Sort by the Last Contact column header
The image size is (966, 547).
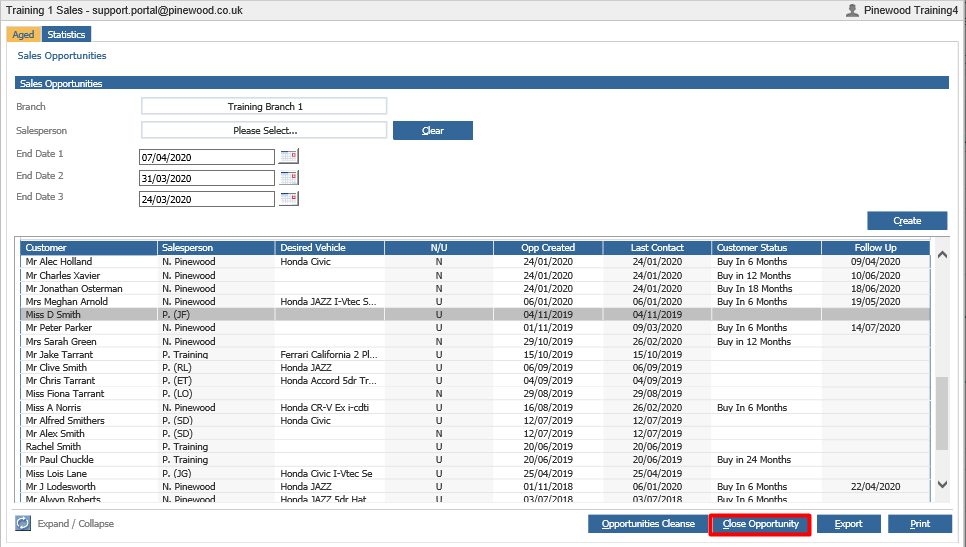click(657, 248)
